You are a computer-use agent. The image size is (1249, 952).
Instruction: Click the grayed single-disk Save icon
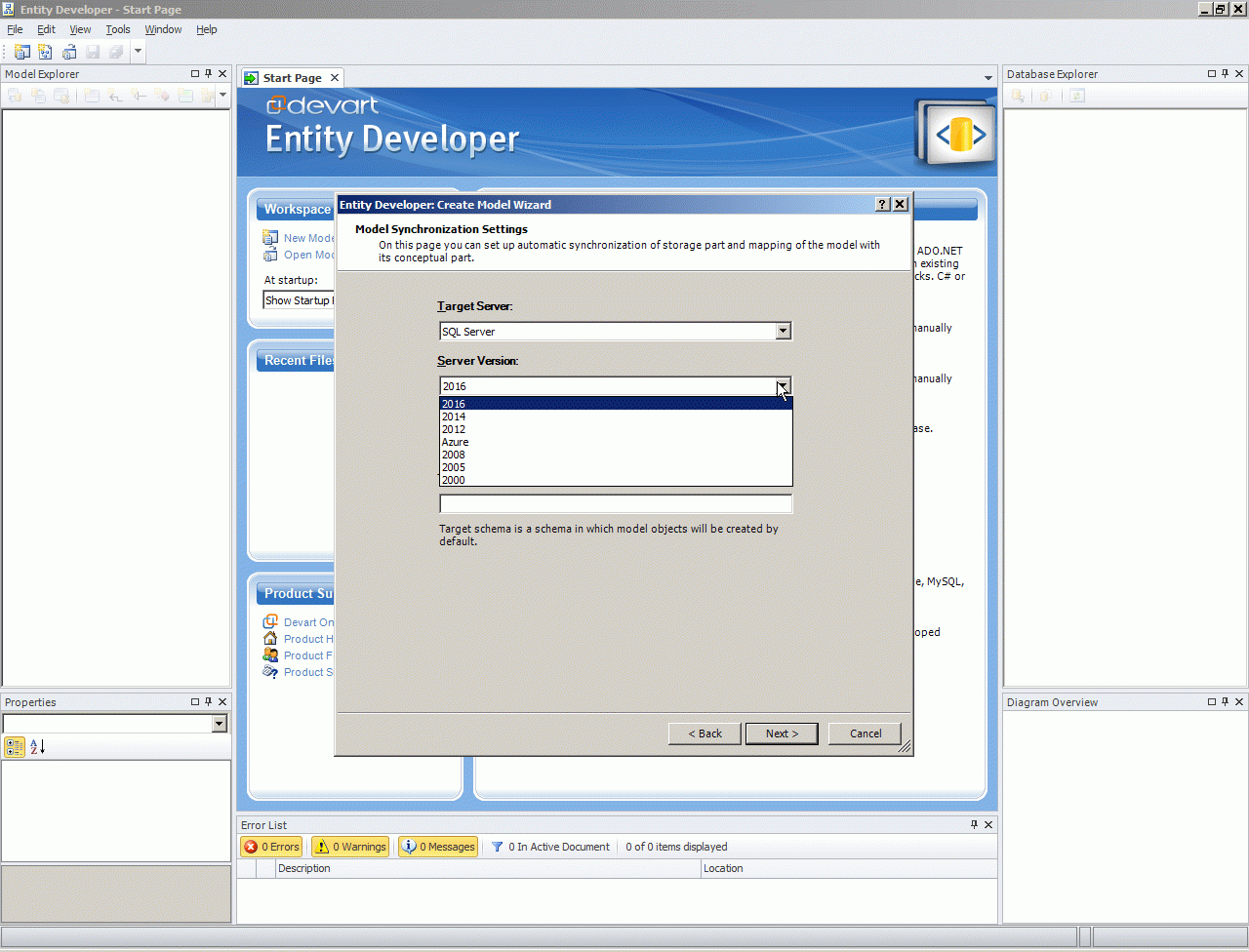pos(93,52)
